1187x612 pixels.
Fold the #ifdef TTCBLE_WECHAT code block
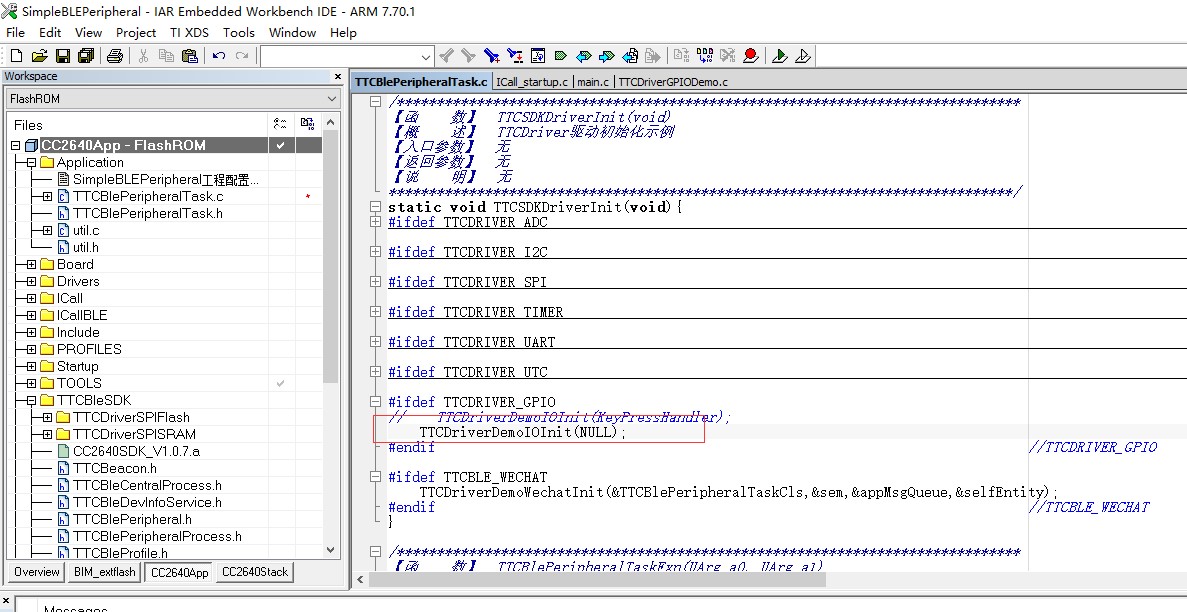[x=375, y=476]
